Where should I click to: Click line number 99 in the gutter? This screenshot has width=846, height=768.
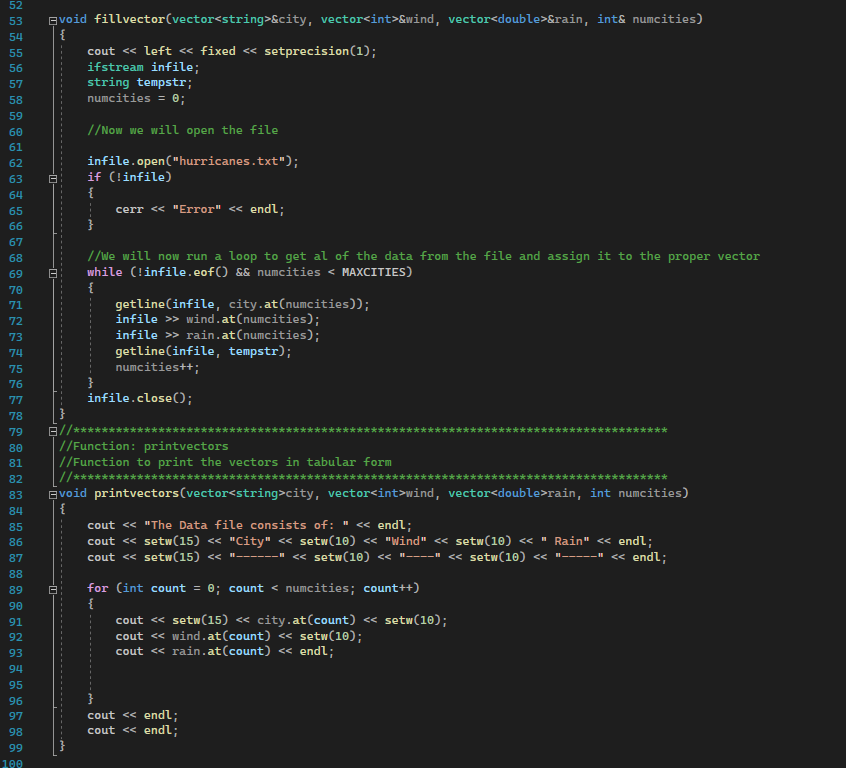click(16, 748)
